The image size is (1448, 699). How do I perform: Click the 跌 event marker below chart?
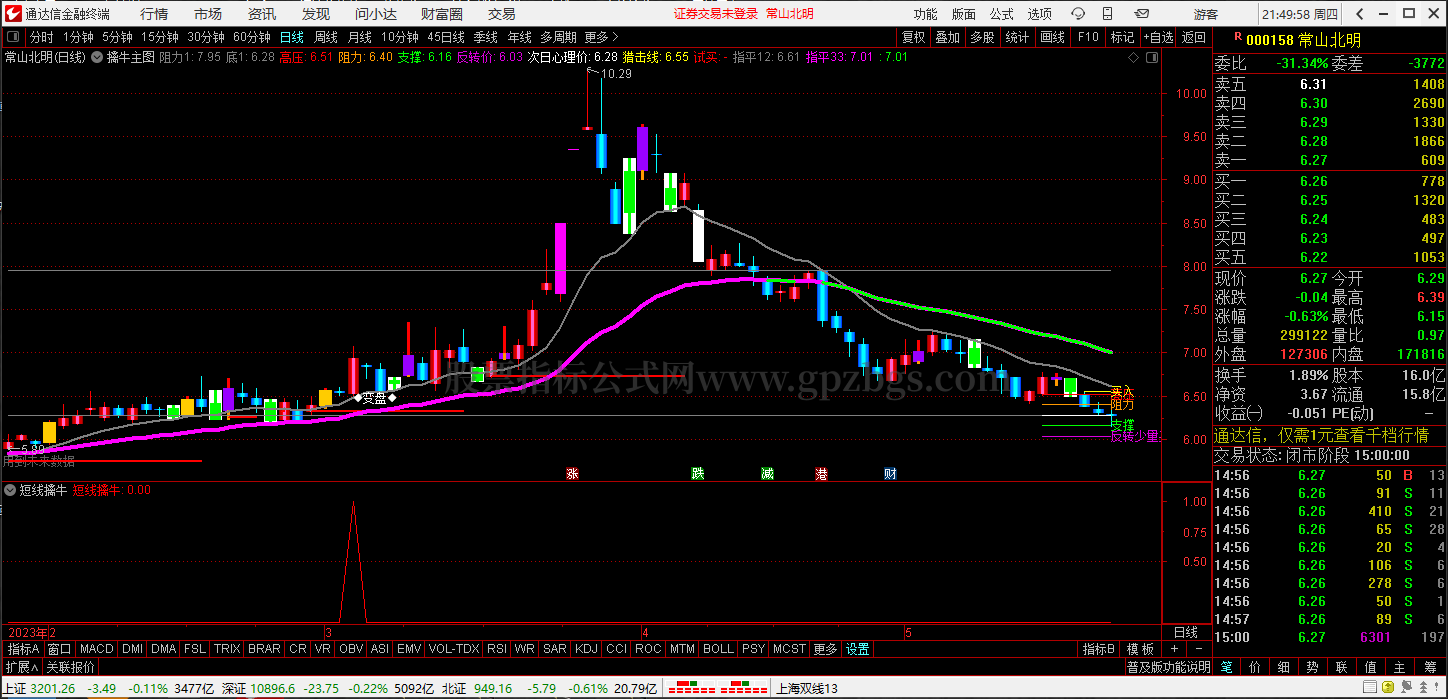(x=697, y=473)
